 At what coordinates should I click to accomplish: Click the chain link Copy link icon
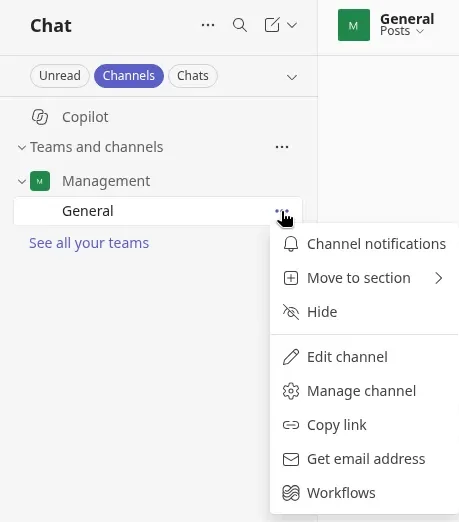pos(291,425)
